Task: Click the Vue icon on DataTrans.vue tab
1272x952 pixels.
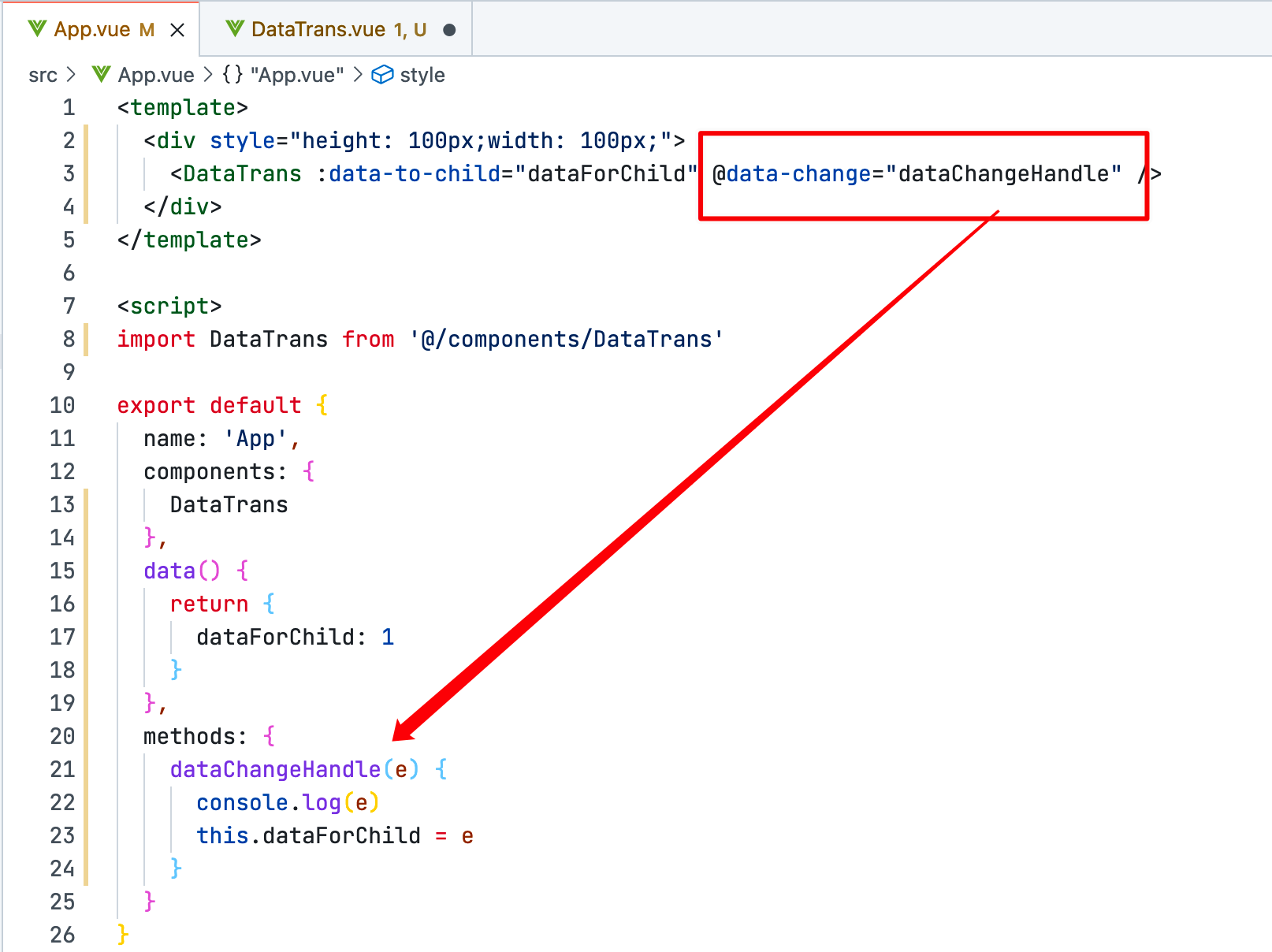Action: pos(235,29)
